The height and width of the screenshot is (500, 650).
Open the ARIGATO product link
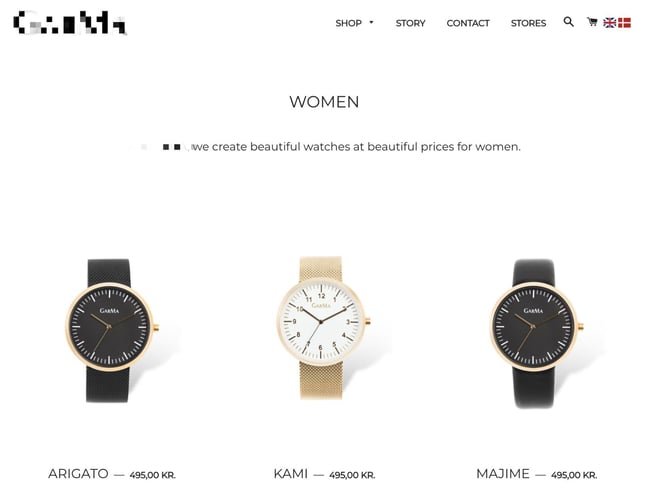78,473
